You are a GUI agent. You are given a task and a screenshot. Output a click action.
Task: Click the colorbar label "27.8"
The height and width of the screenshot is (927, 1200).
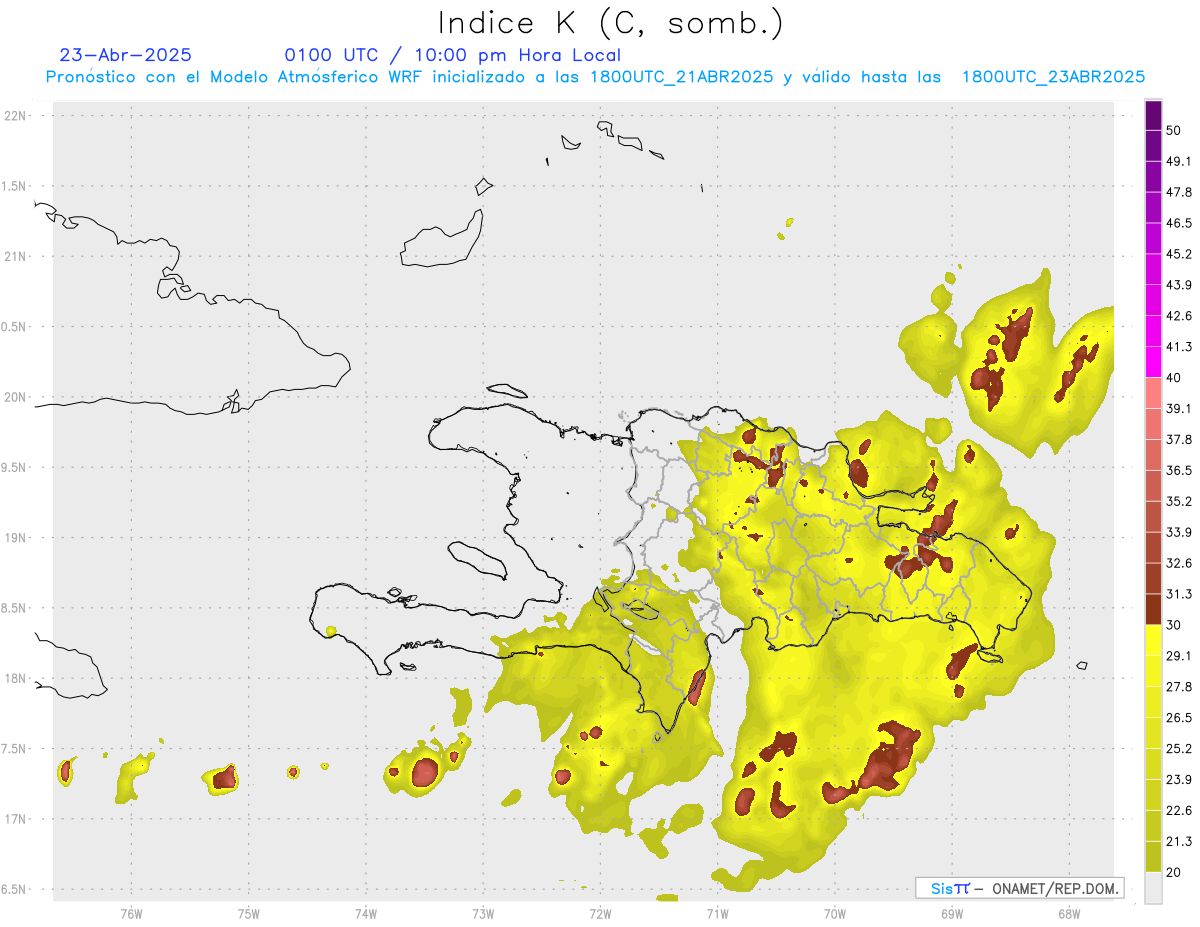(x=1179, y=687)
